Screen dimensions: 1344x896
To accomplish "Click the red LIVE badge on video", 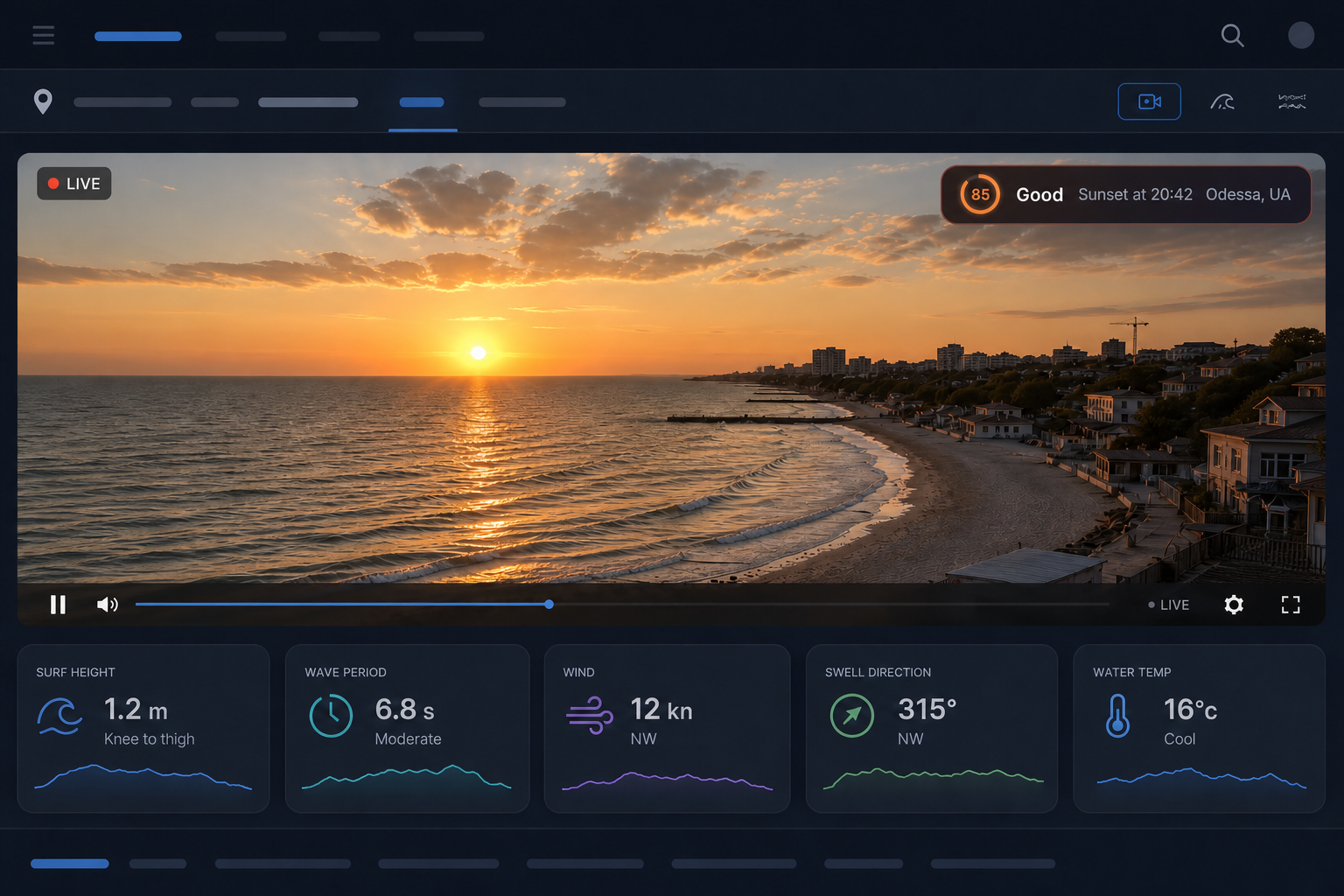I will click(x=74, y=184).
